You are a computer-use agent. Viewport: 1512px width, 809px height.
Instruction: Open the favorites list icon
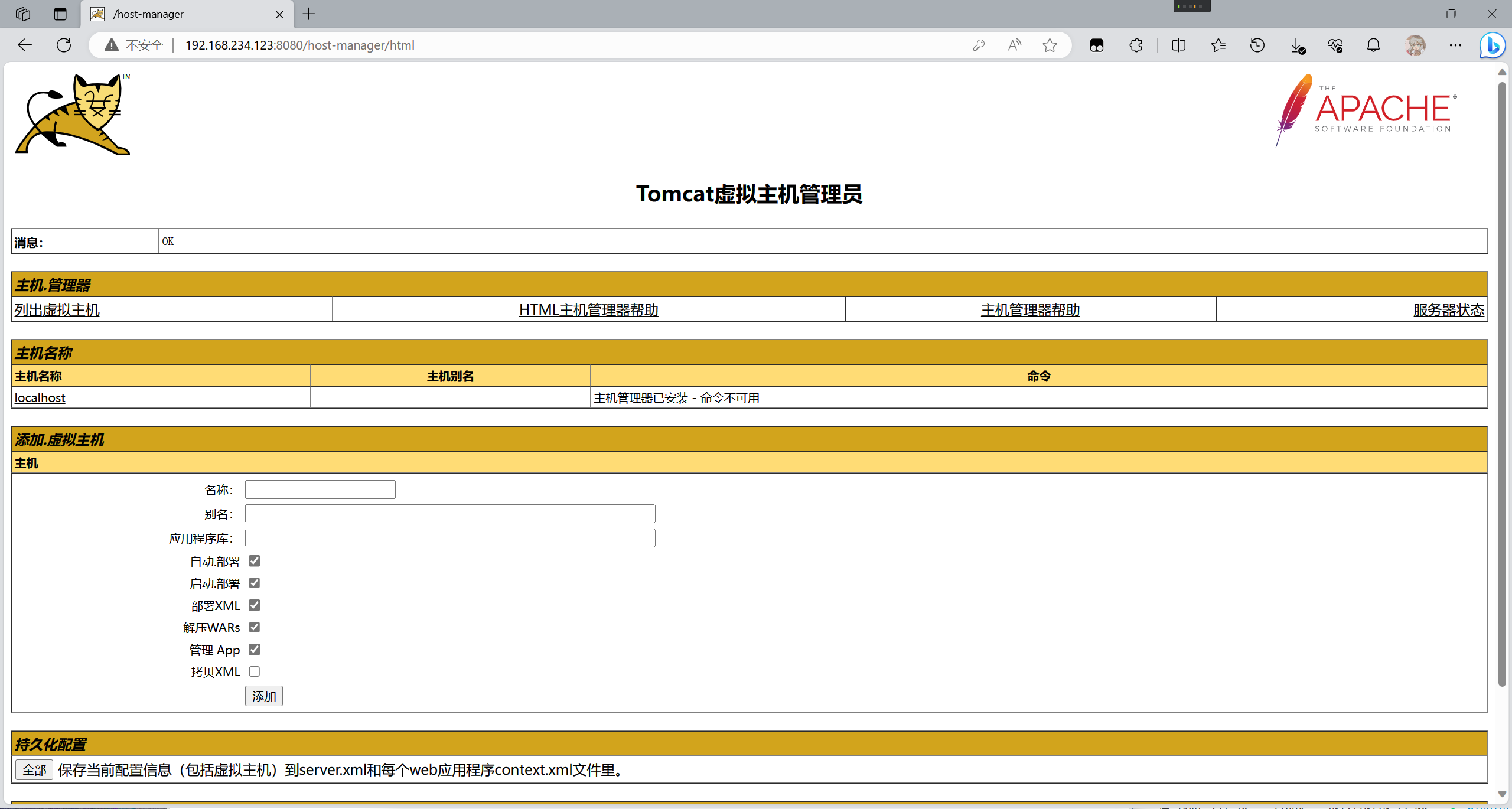point(1218,45)
